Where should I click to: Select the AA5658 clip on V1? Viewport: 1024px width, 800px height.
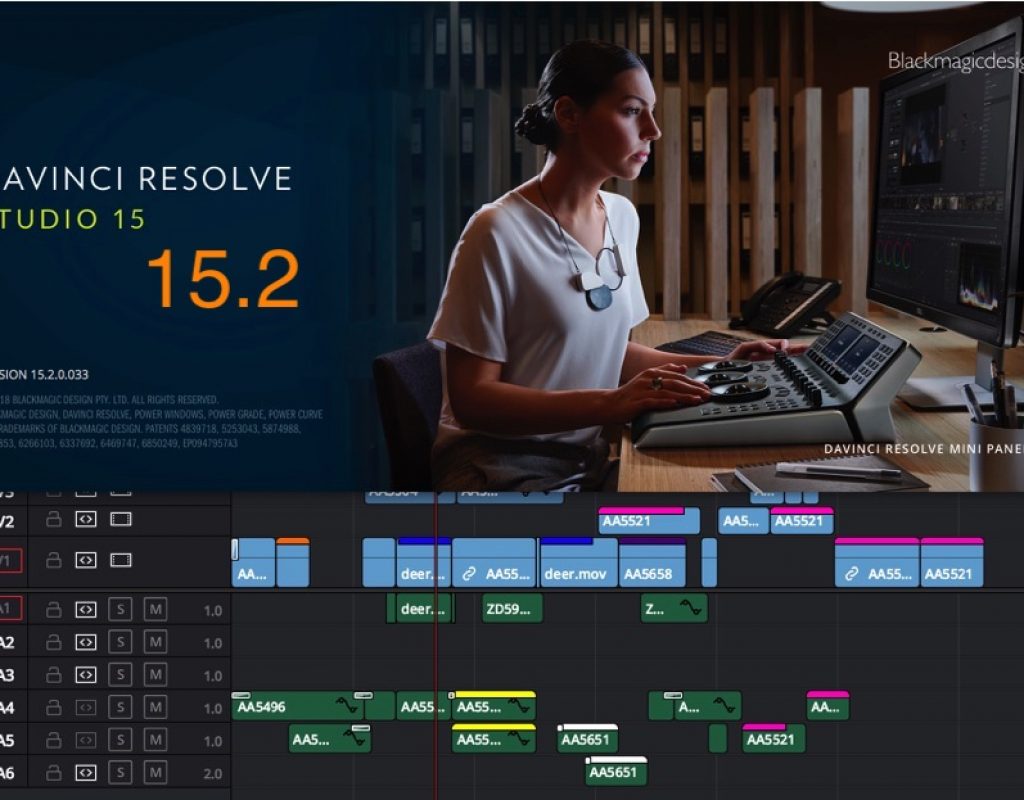click(652, 562)
